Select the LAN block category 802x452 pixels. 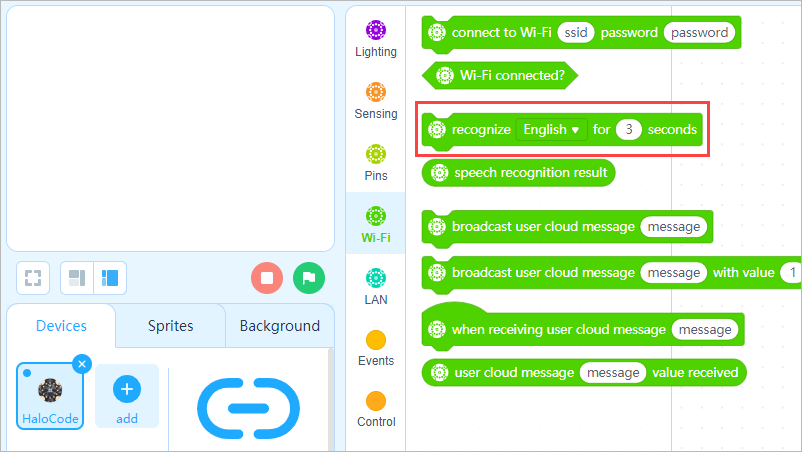pyautogui.click(x=375, y=286)
